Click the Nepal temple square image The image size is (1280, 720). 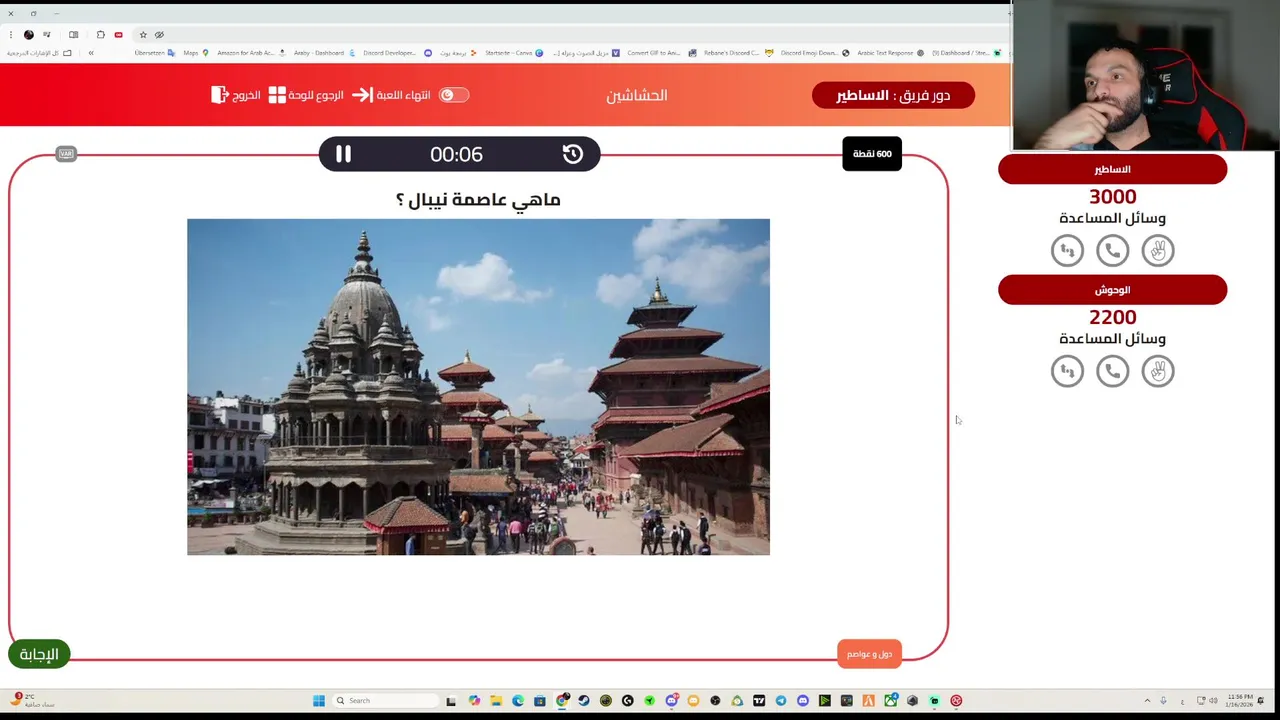pos(478,387)
